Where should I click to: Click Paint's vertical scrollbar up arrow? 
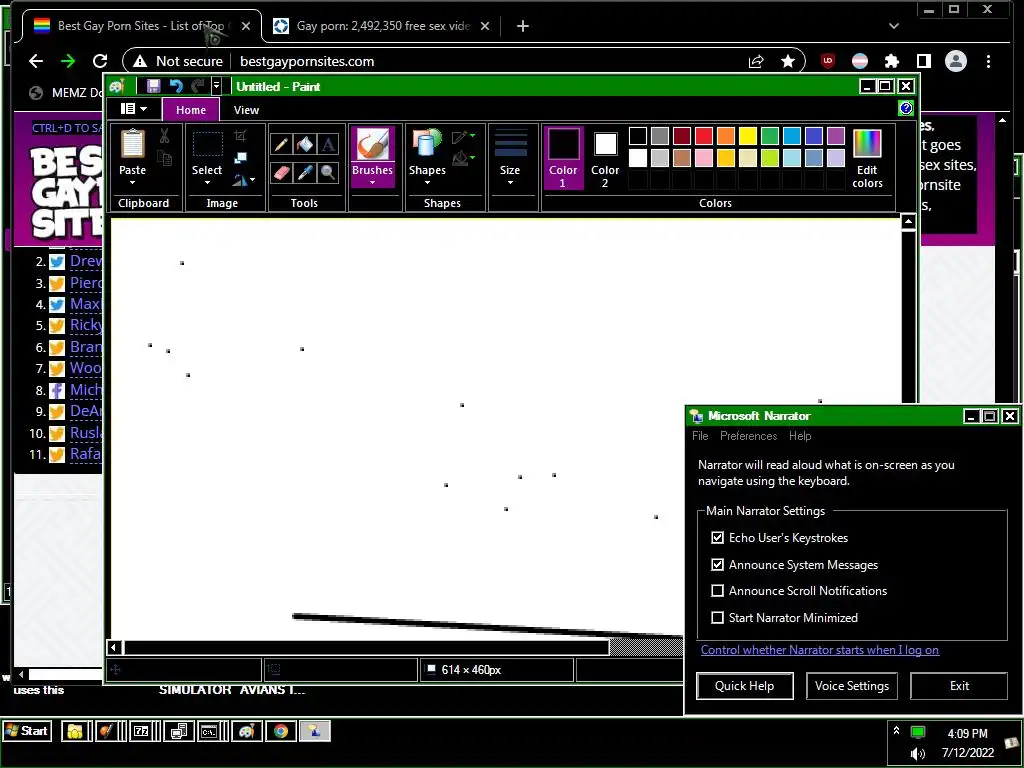pos(908,222)
